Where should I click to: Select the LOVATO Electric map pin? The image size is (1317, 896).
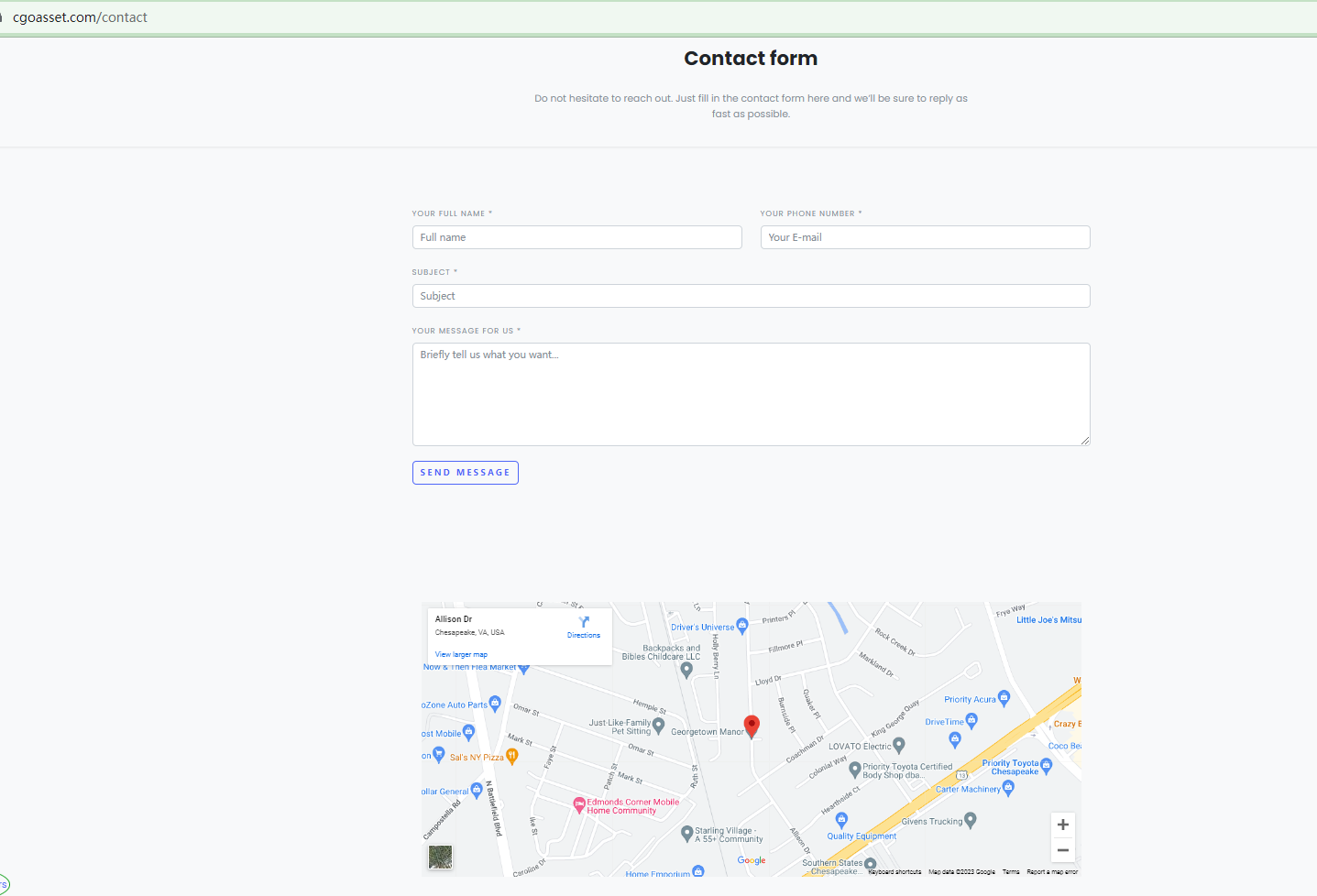click(x=899, y=746)
